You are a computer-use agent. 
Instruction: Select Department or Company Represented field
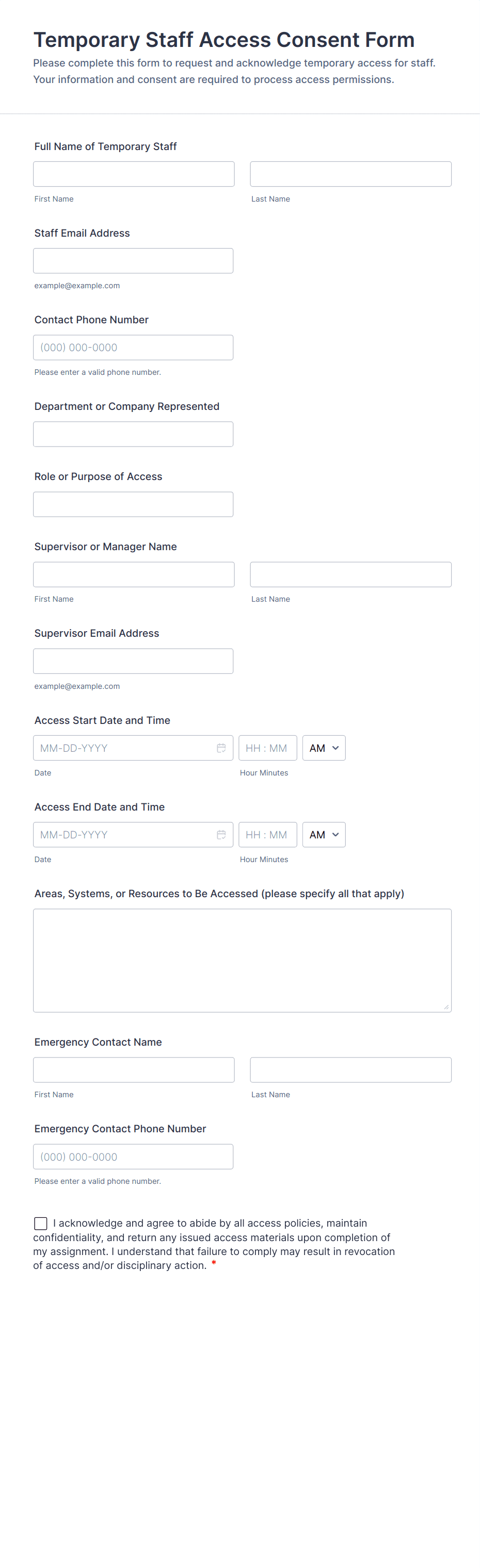point(133,434)
